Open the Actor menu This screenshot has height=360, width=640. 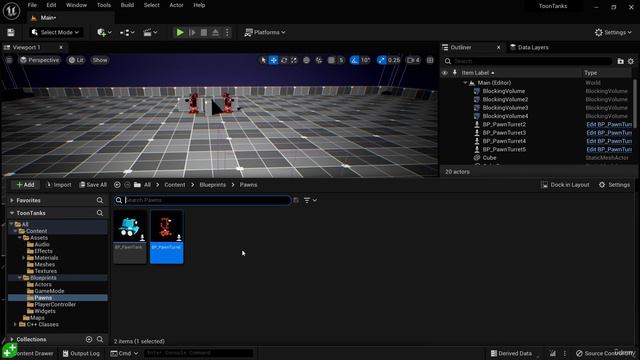point(176,5)
